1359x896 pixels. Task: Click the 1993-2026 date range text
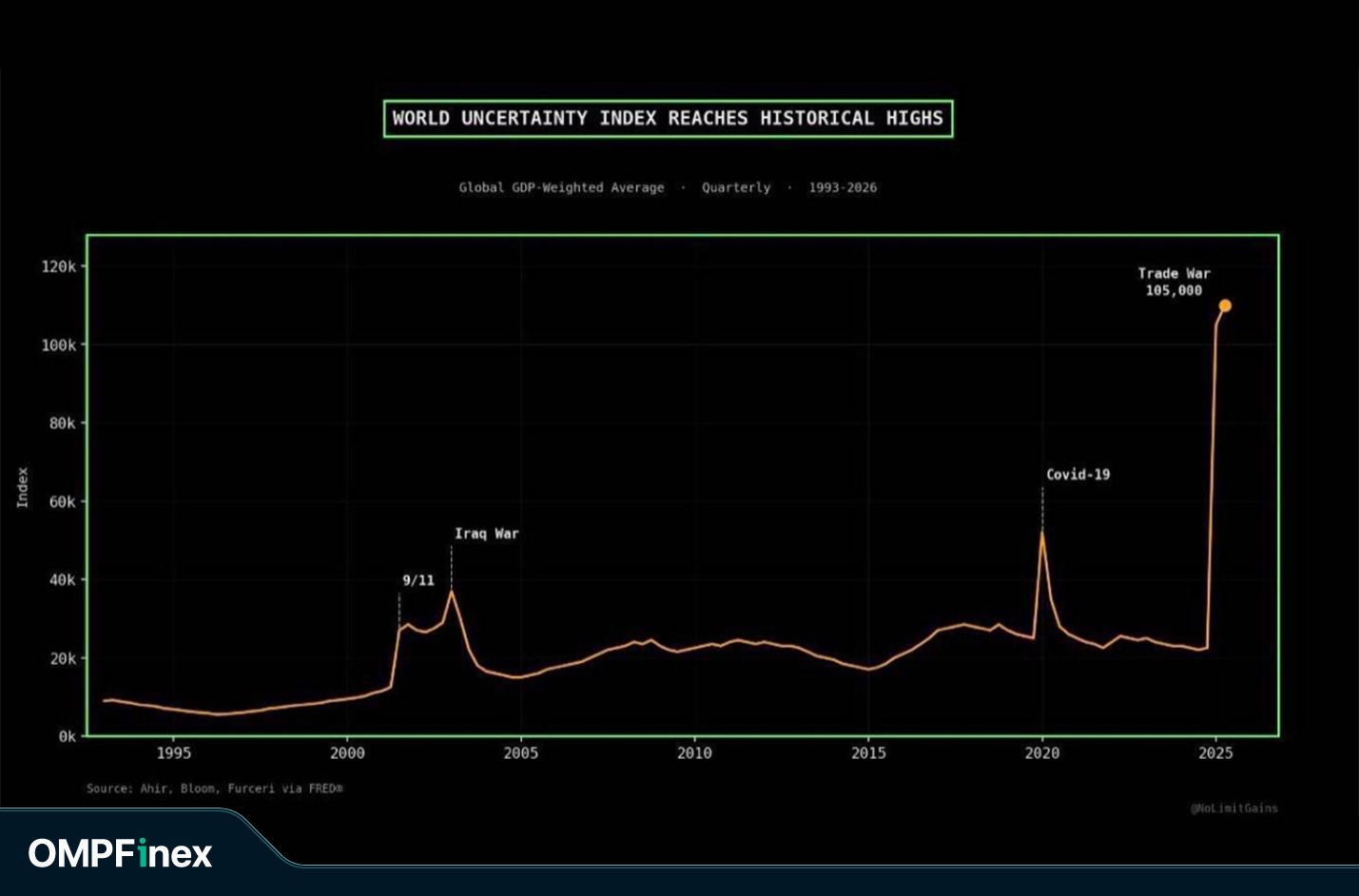[843, 187]
